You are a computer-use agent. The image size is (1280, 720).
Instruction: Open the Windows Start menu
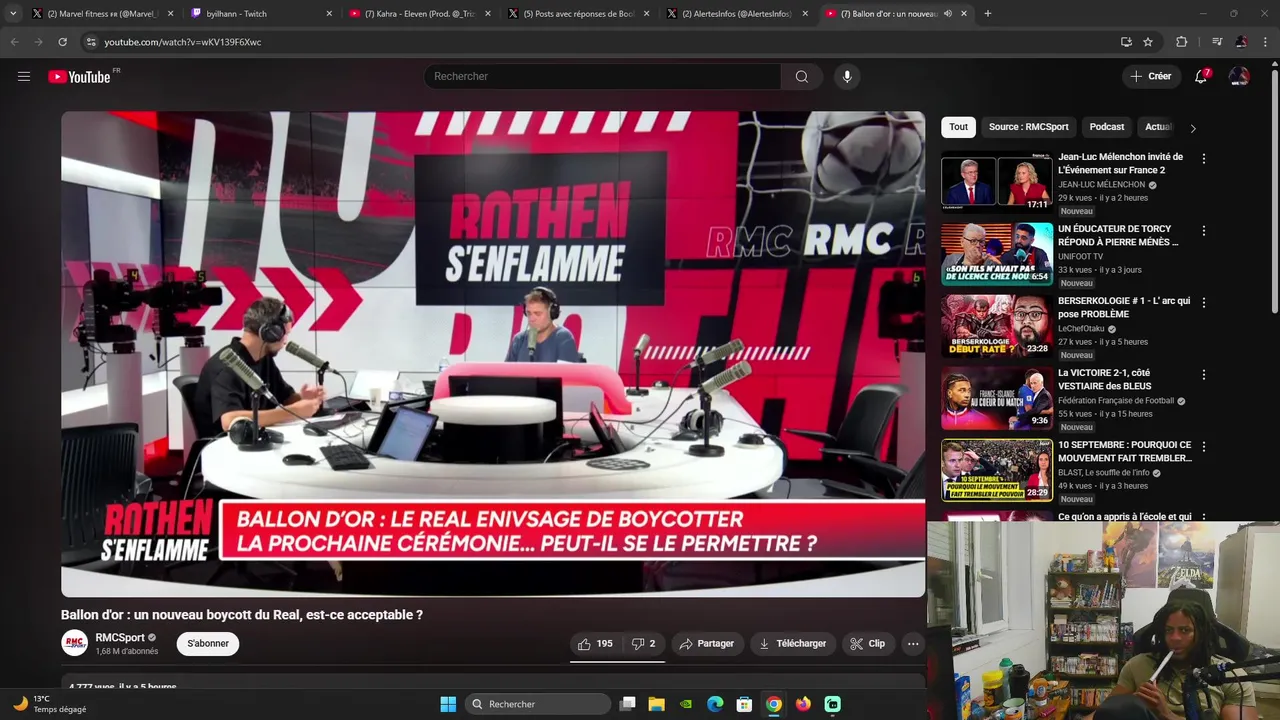click(x=448, y=704)
